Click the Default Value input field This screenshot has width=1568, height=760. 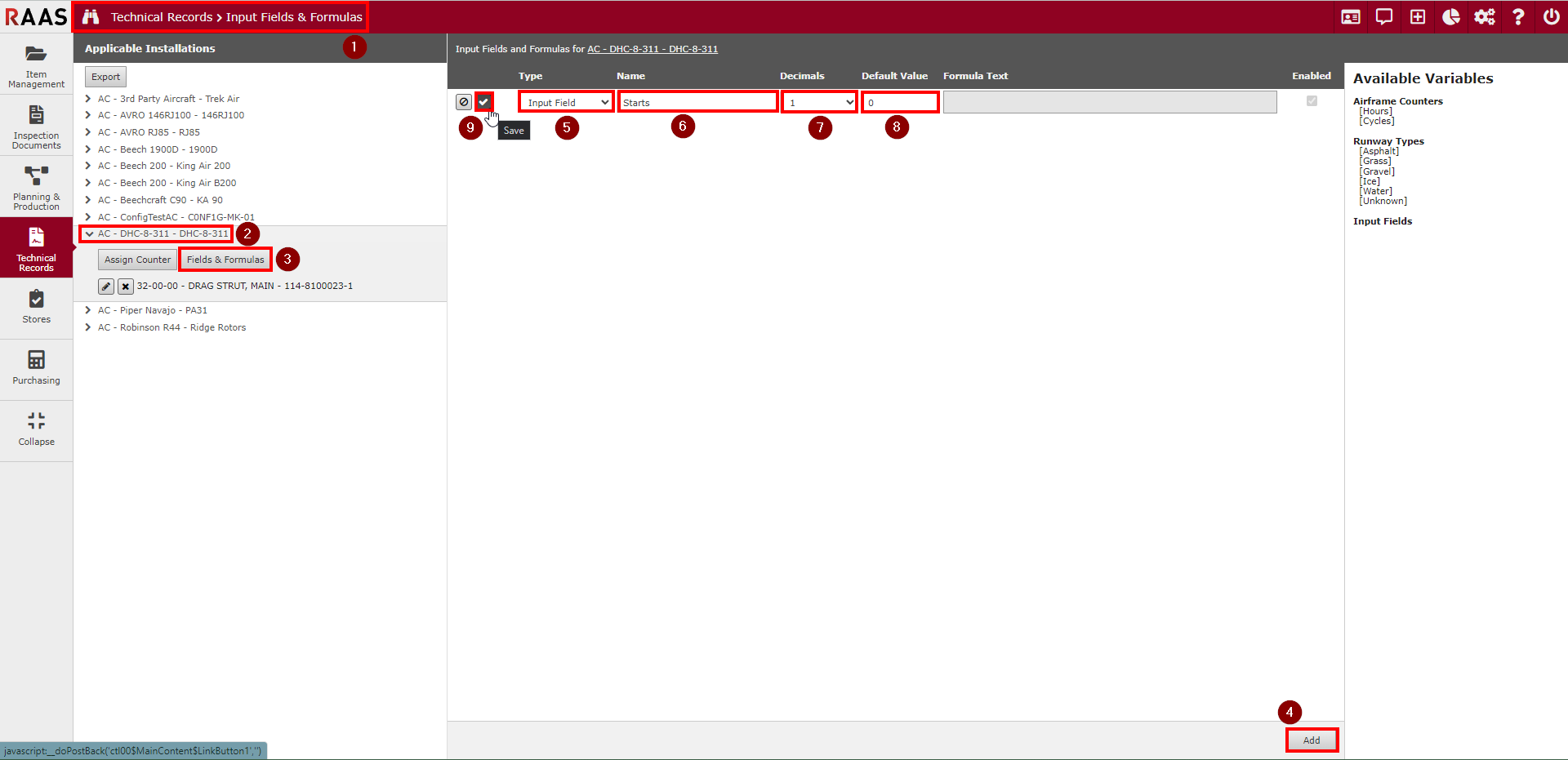pyautogui.click(x=899, y=102)
